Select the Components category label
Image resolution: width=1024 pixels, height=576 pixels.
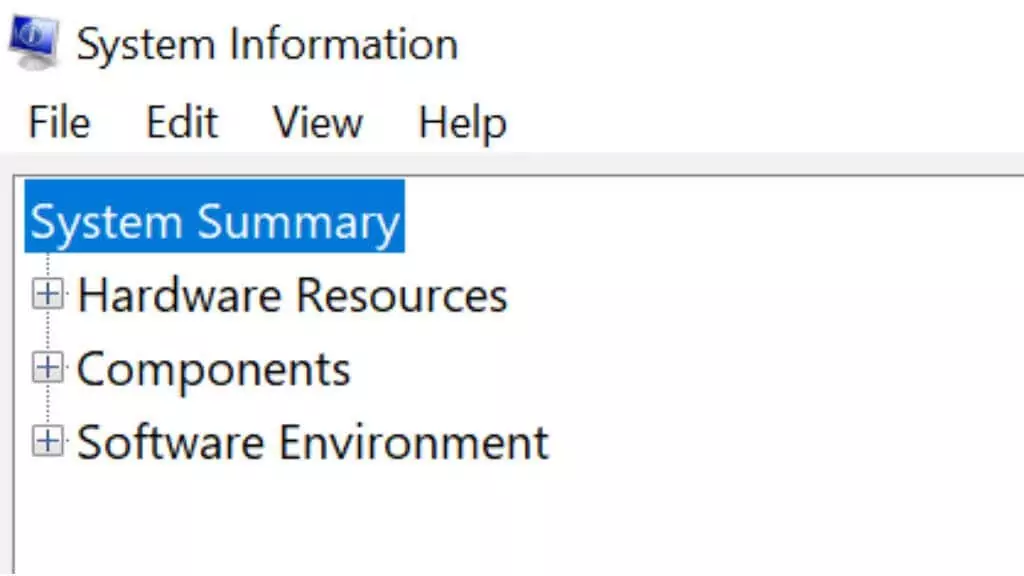[214, 370]
